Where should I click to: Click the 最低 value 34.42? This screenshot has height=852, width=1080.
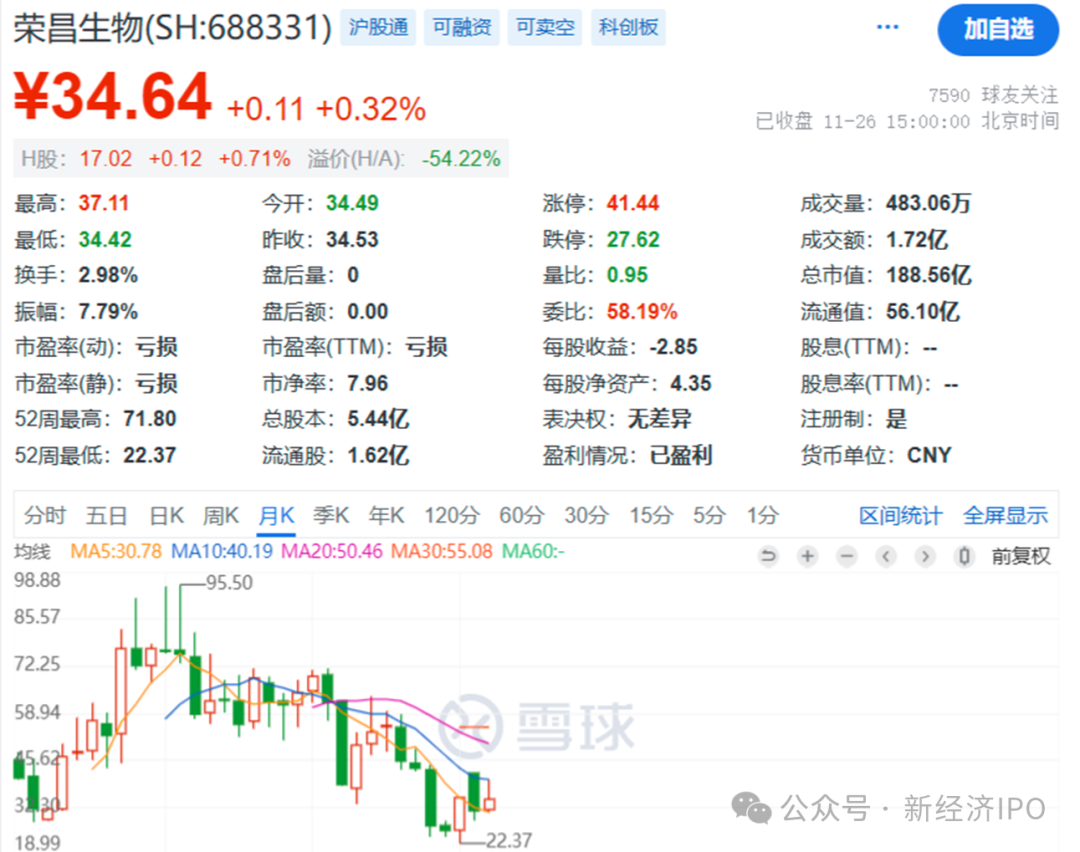(105, 240)
